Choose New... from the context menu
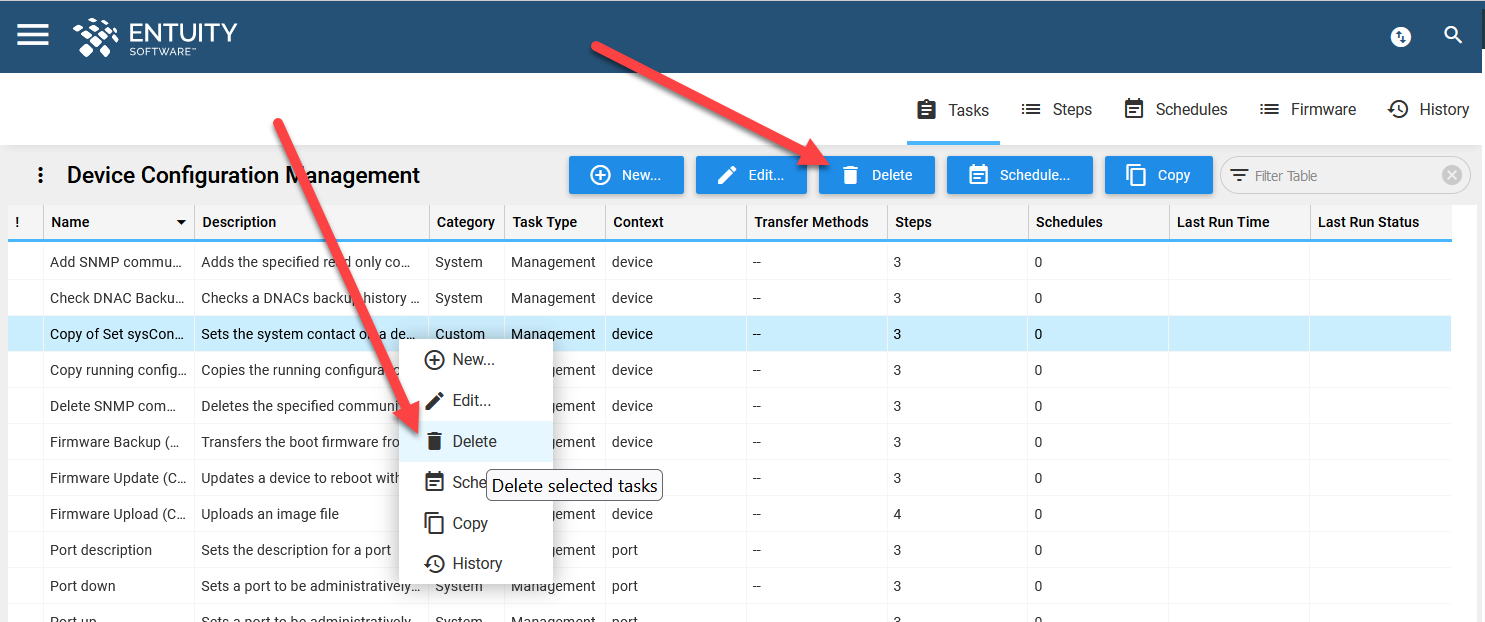Screen dimensions: 1485x622 coord(476,360)
